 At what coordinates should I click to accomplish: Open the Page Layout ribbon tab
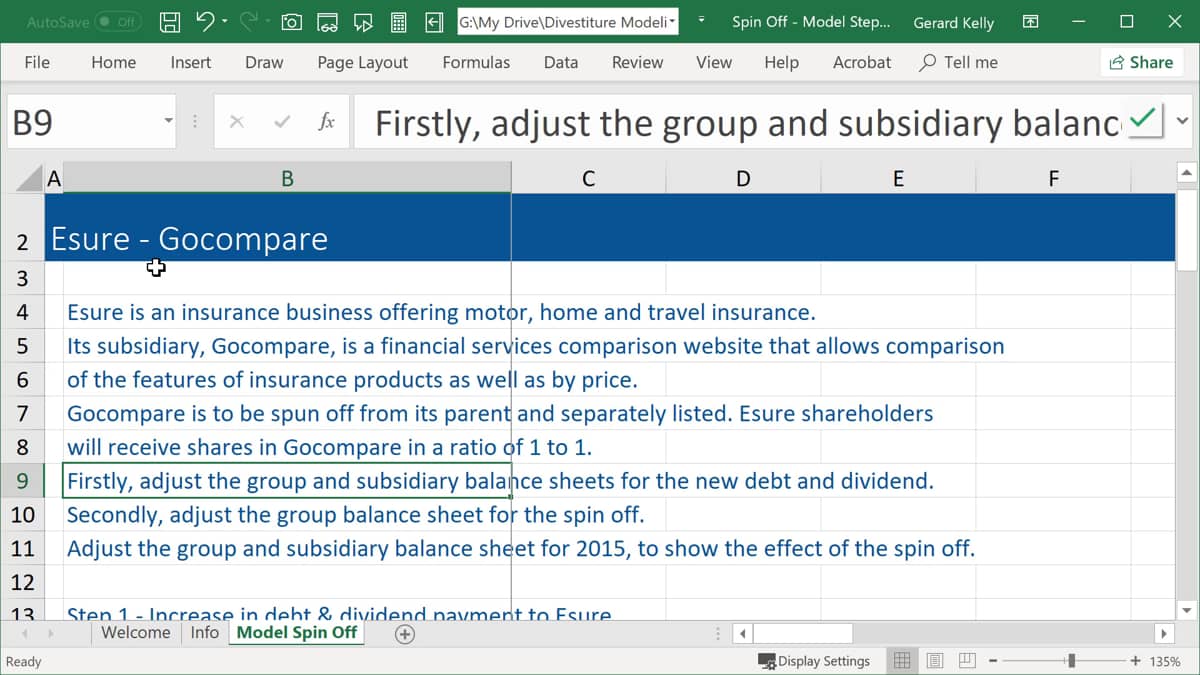pos(362,62)
